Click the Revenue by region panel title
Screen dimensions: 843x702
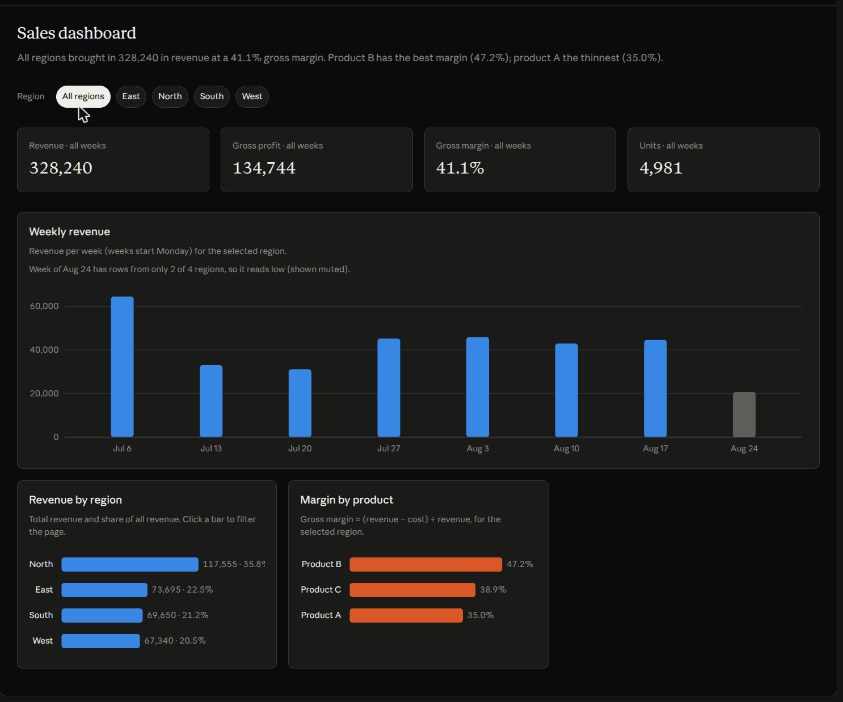click(x=75, y=500)
